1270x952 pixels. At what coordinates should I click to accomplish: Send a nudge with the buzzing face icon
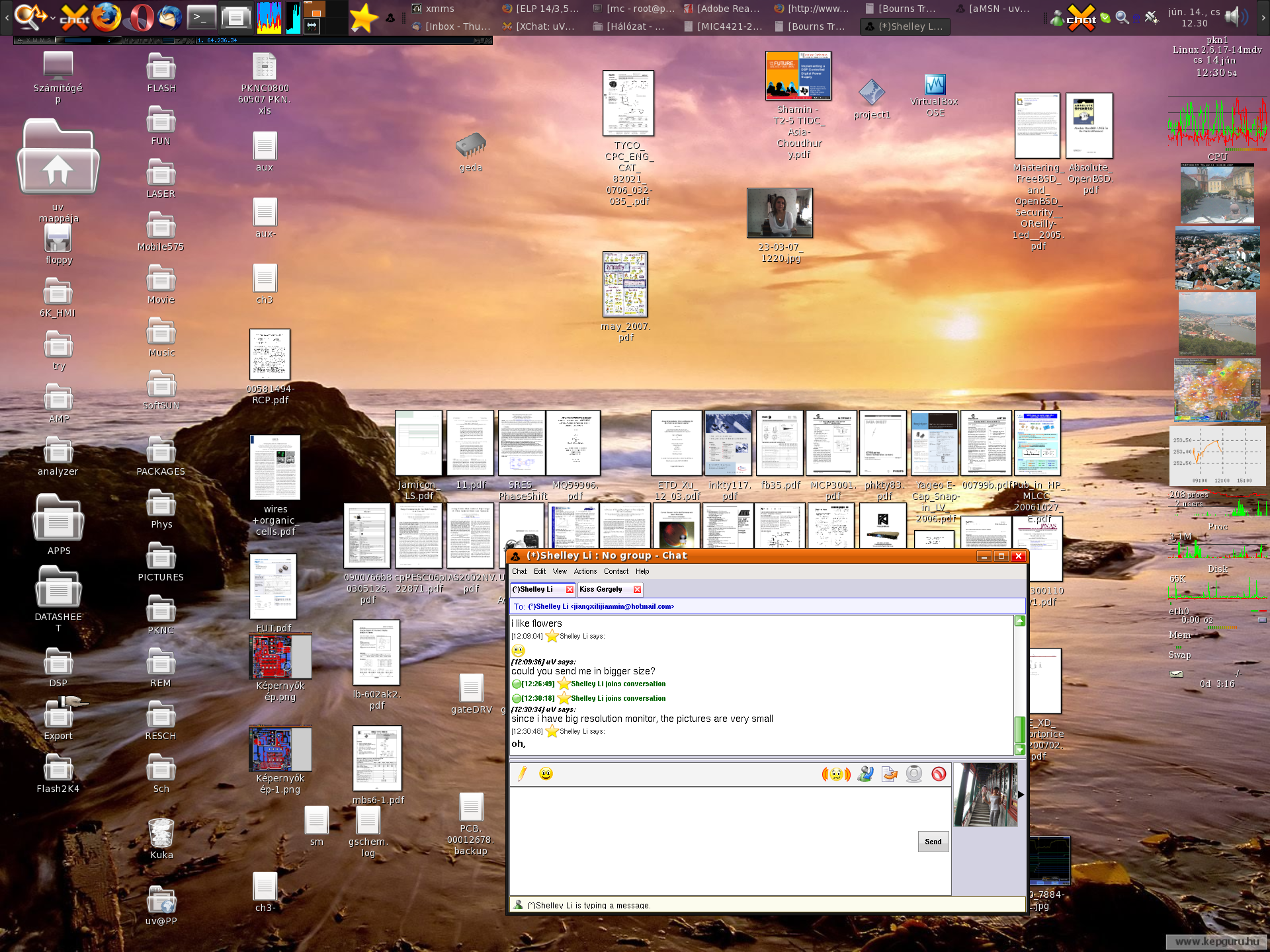(836, 773)
